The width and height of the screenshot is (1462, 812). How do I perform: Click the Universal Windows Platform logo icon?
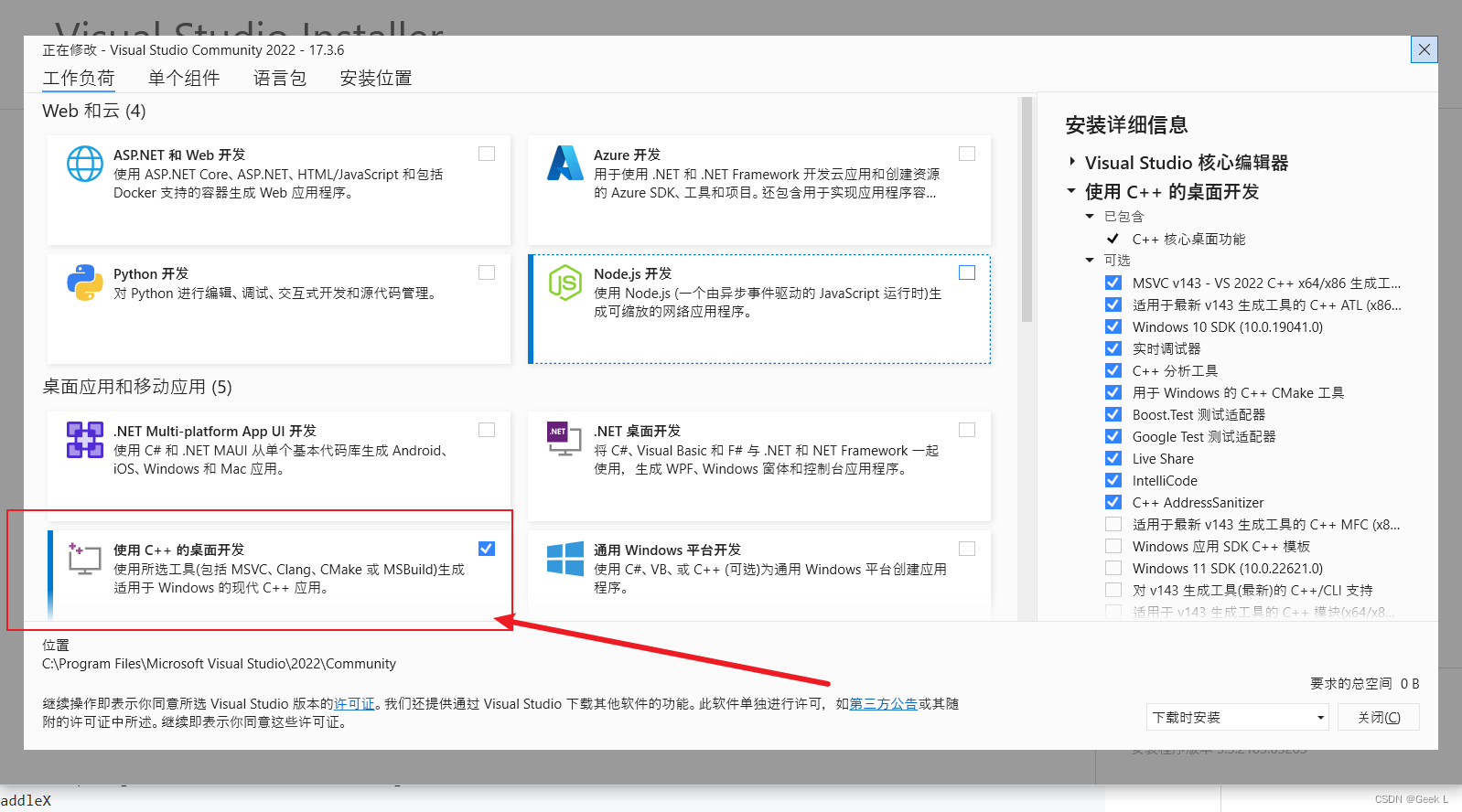point(565,559)
